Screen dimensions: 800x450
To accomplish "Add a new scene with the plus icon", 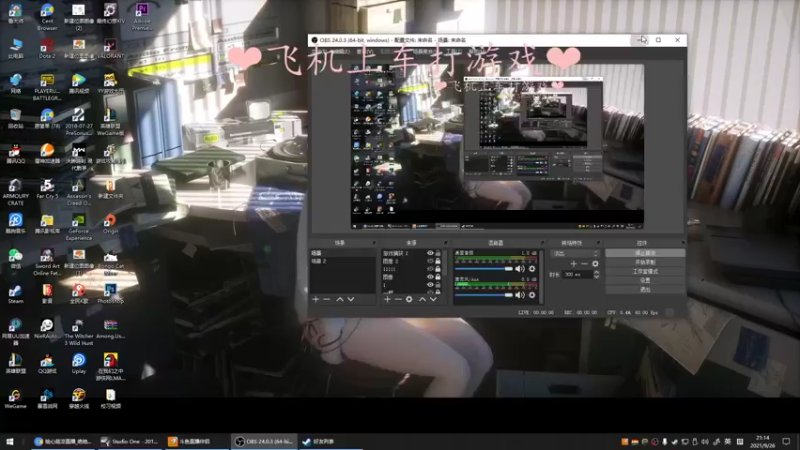I will pos(316,299).
